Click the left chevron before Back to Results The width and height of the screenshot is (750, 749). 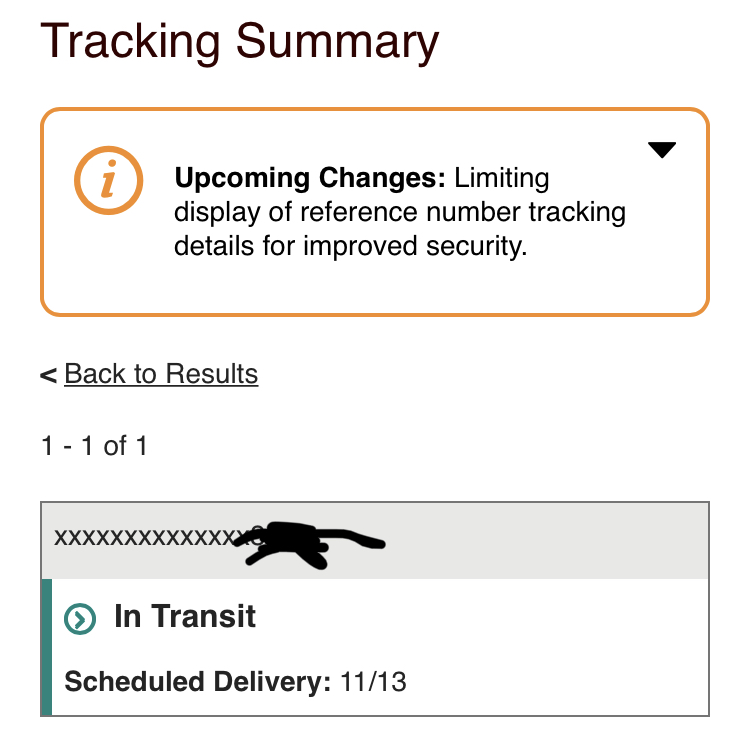[x=47, y=376]
